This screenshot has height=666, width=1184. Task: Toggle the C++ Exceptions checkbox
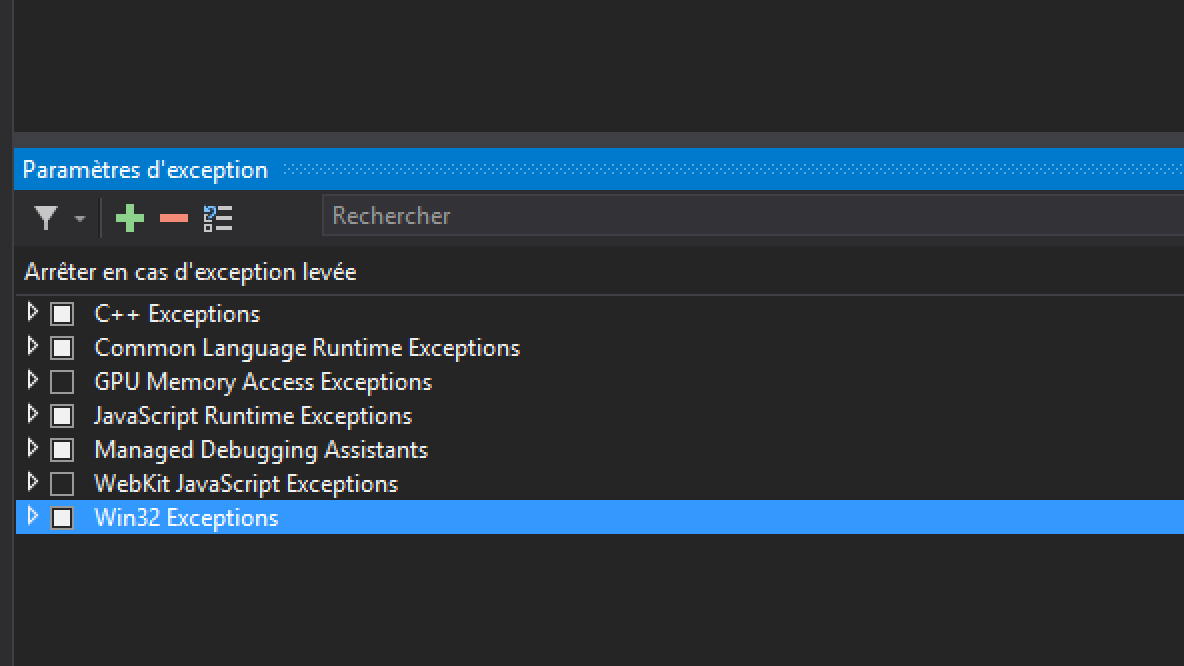62,314
